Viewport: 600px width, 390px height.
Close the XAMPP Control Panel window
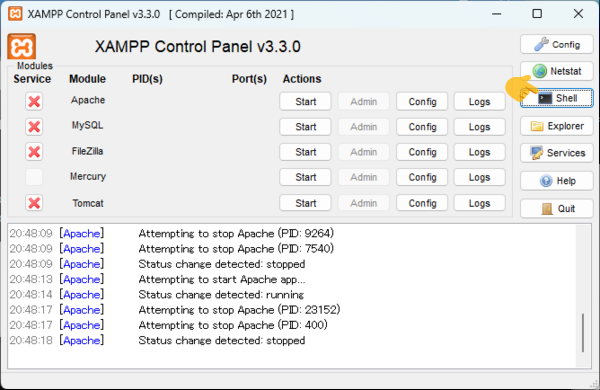coord(578,14)
